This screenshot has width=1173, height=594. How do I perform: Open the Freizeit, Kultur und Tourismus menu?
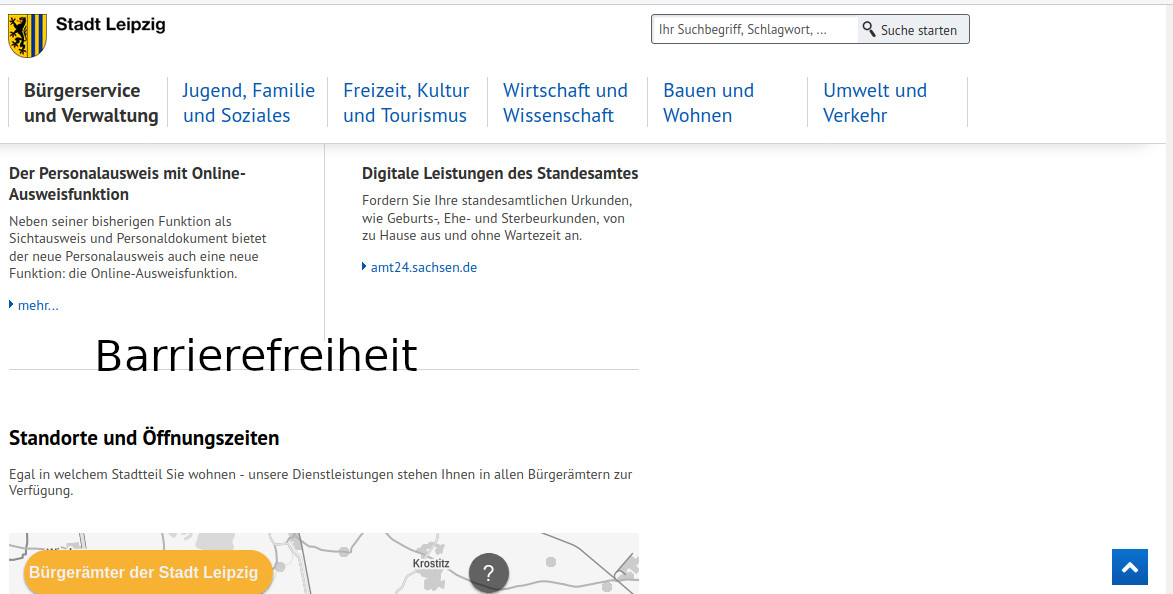pyautogui.click(x=406, y=102)
